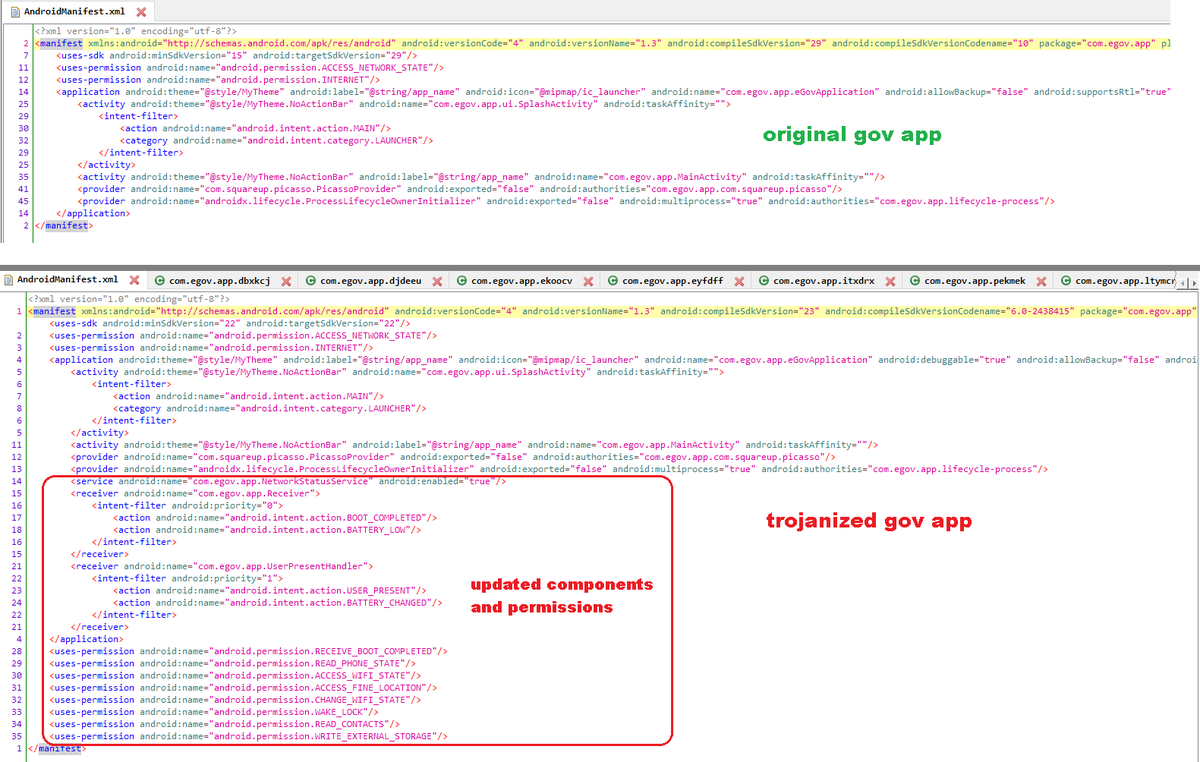The width and height of the screenshot is (1200, 762).
Task: Click the USER_PRESENT action line
Action: coord(270,589)
